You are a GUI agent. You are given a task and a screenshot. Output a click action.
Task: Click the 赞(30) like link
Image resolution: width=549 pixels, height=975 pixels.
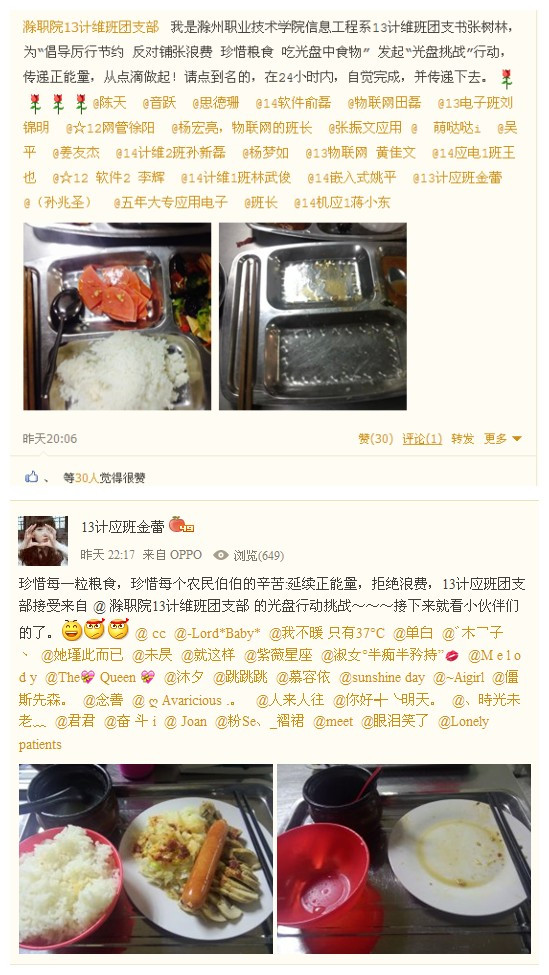click(376, 439)
